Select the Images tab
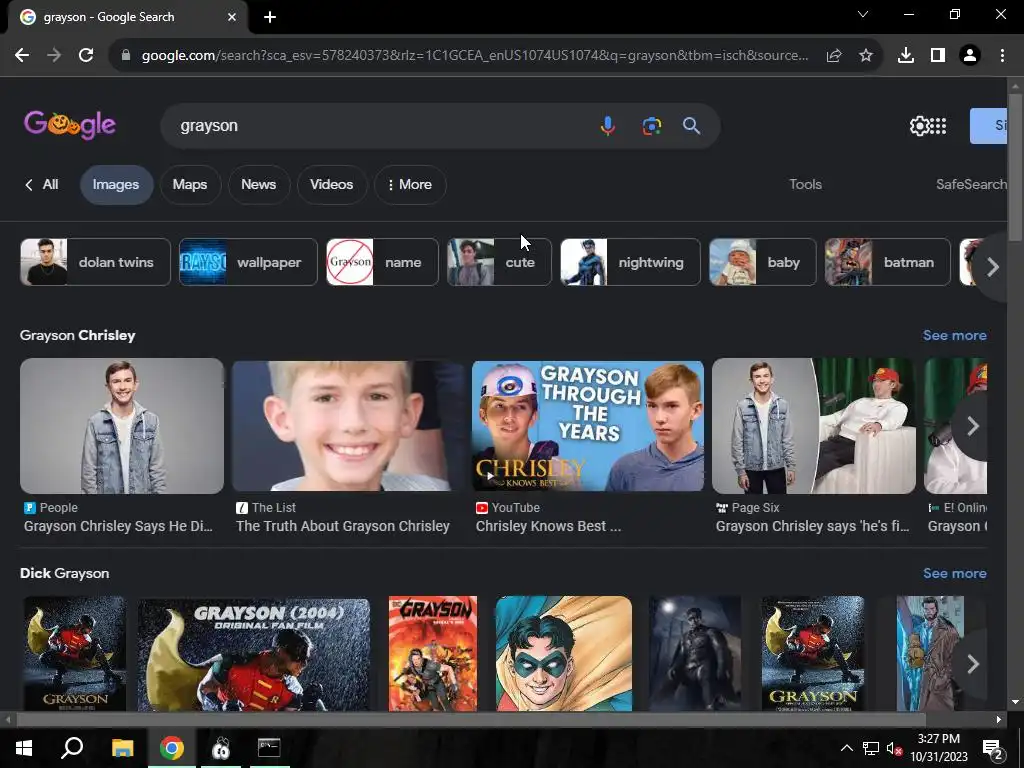1024x768 pixels. click(x=116, y=185)
